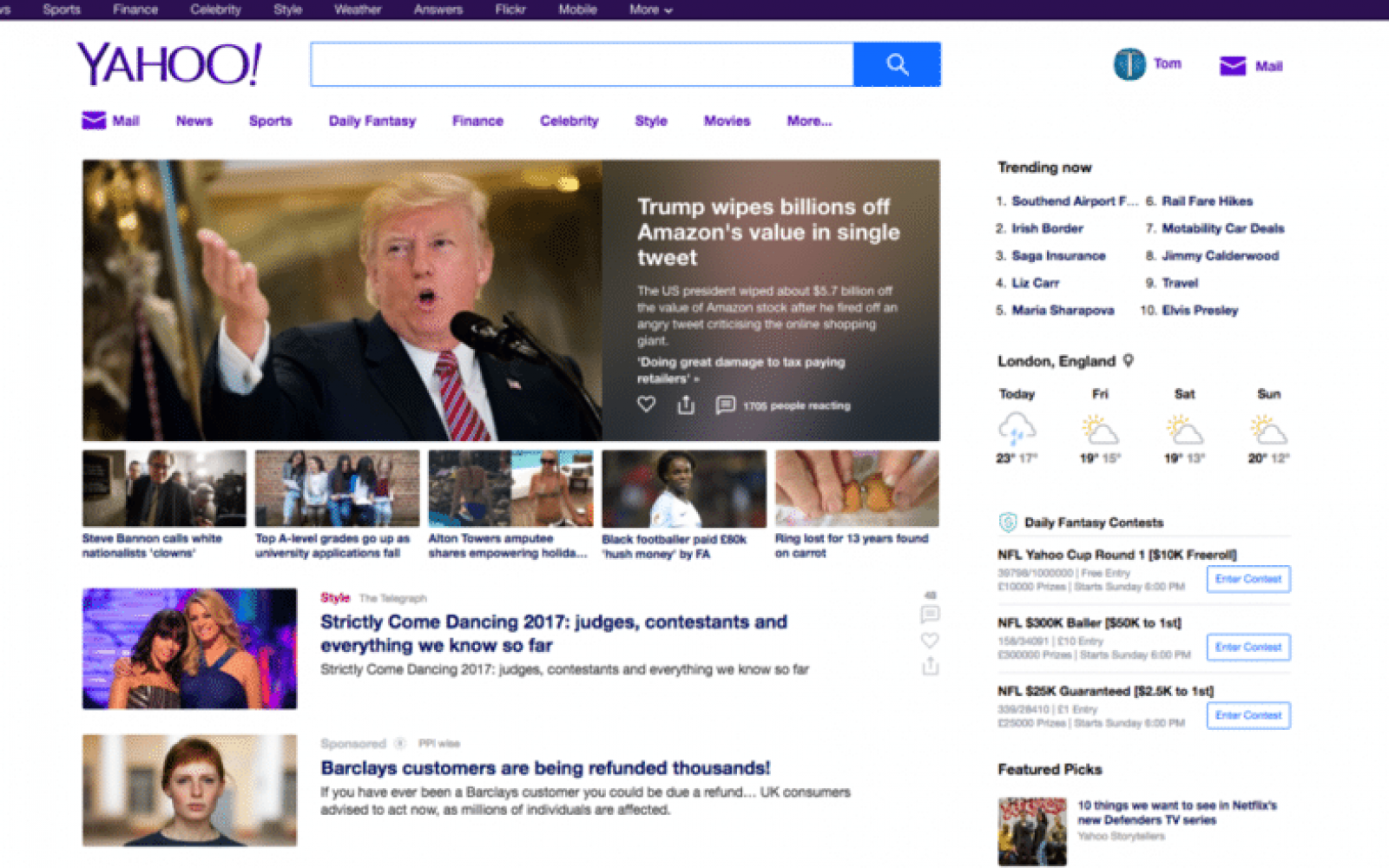Open comments on the Trump Amazon story

point(725,405)
